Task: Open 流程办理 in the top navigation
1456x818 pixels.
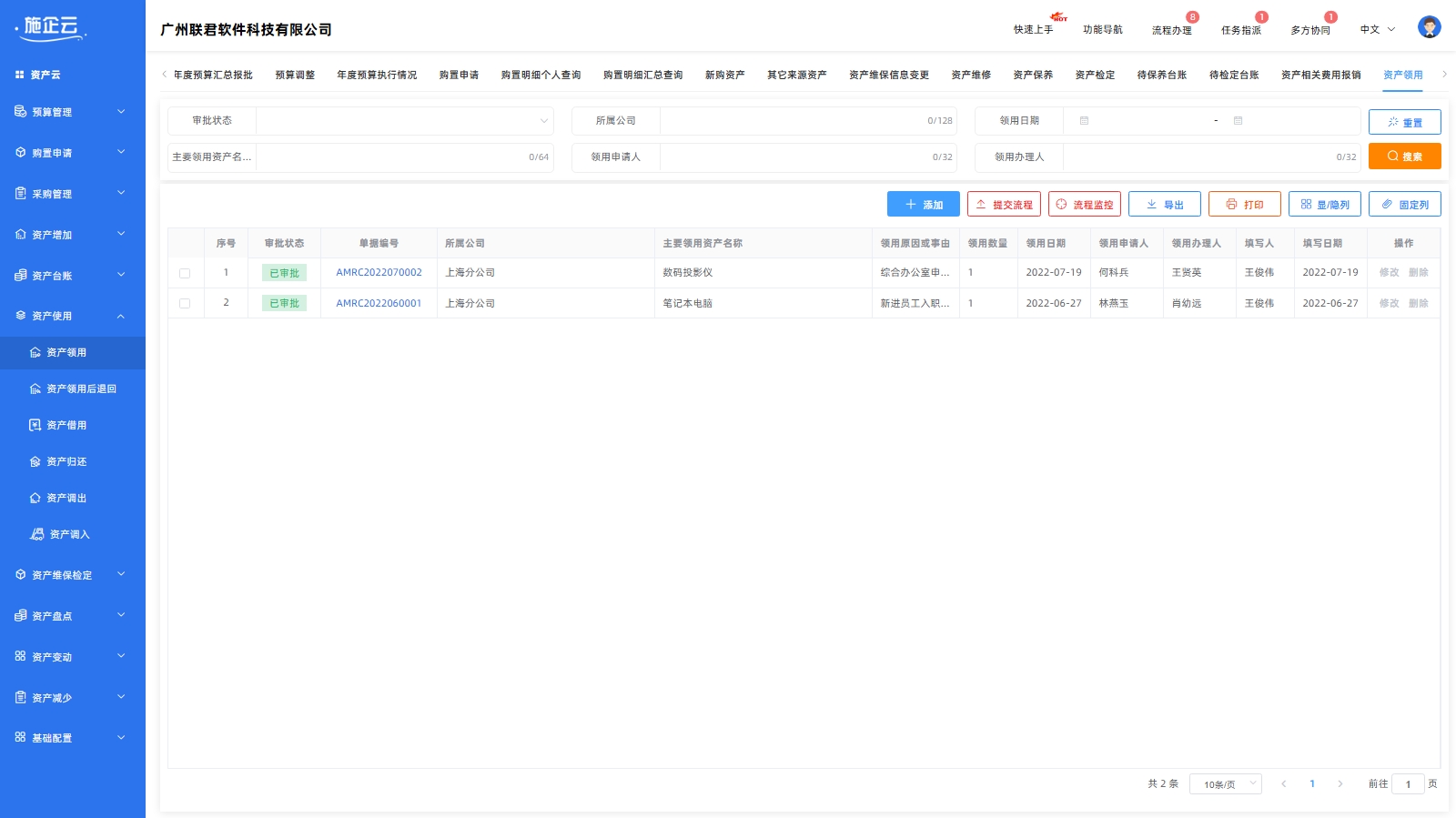Action: (x=1171, y=30)
